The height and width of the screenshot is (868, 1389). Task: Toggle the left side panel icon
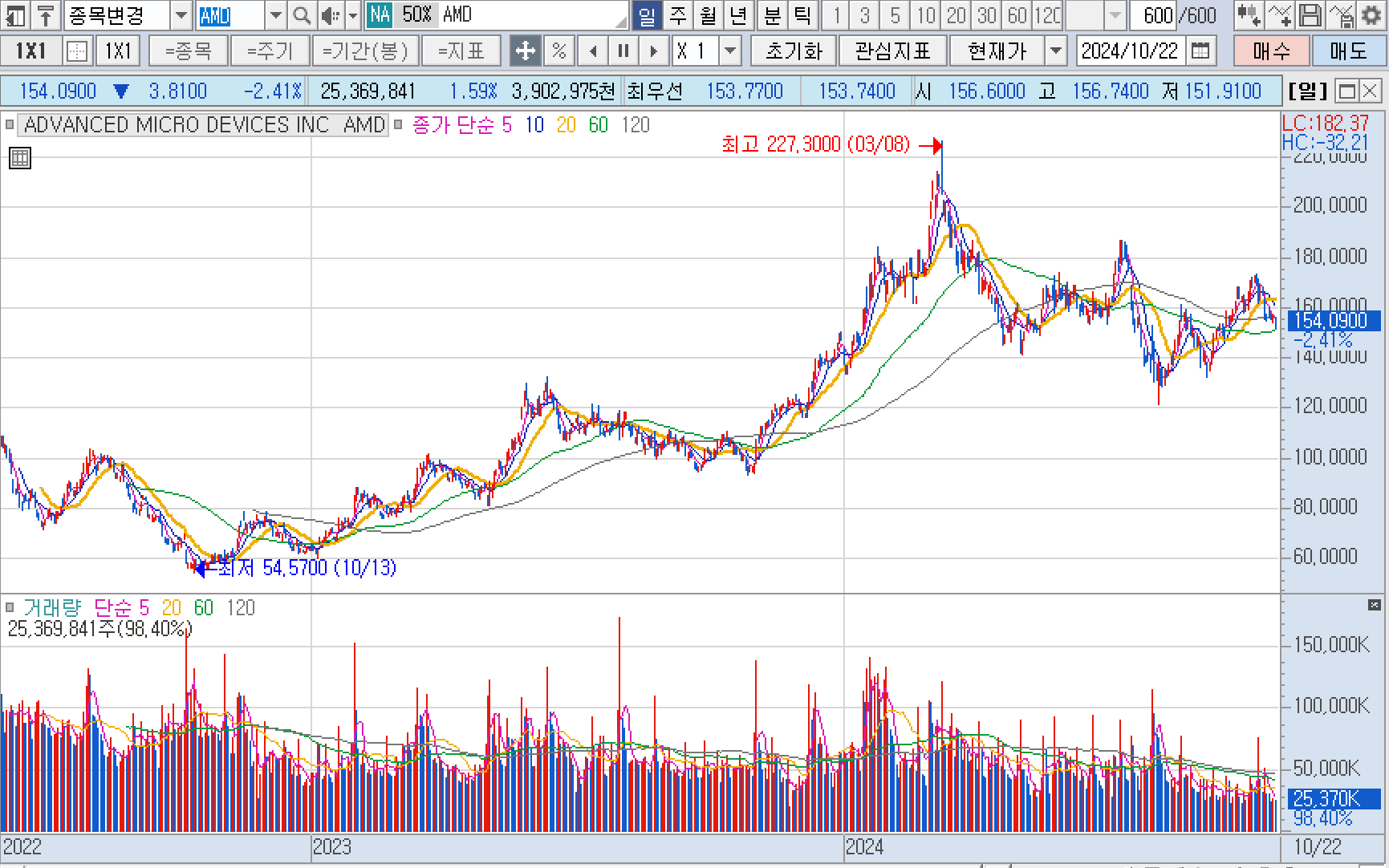coord(15,15)
